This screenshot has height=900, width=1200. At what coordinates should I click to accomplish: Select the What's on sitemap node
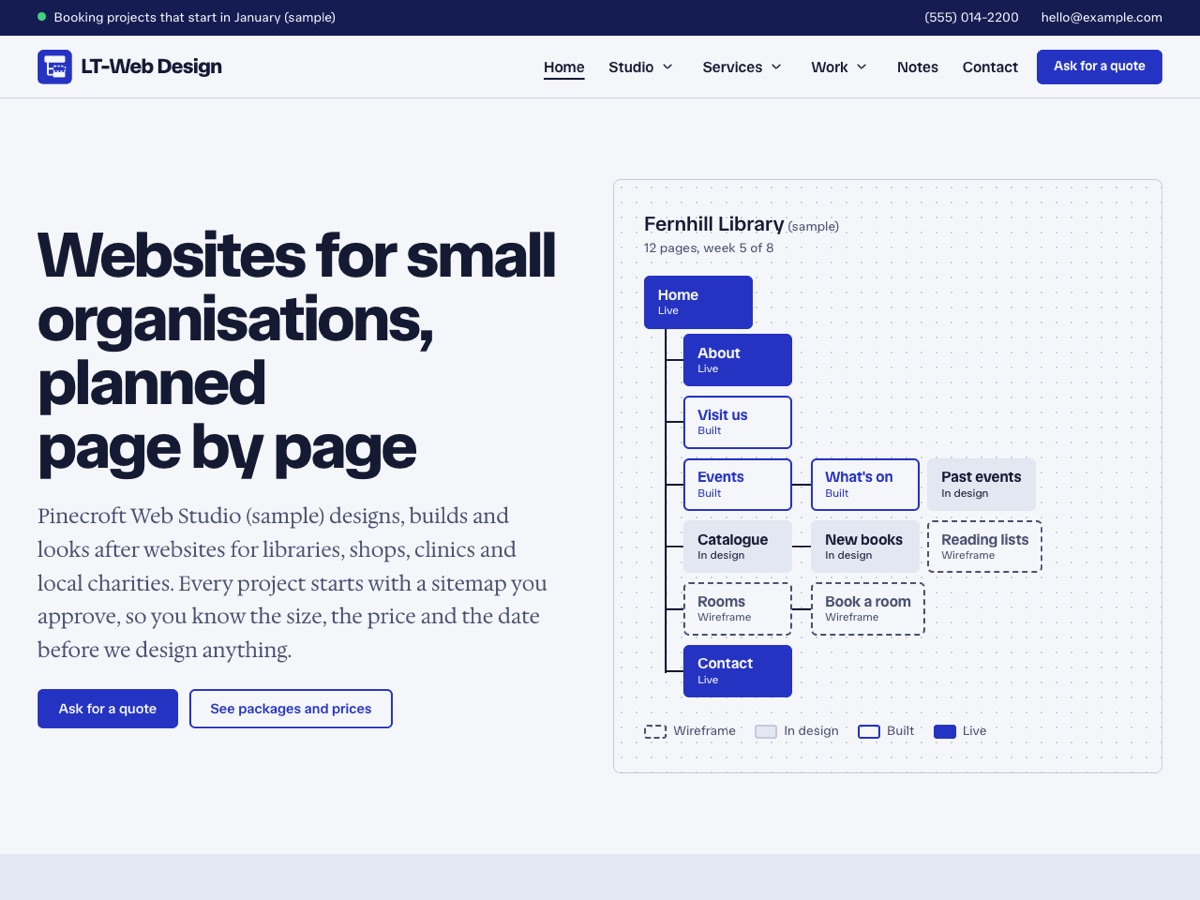pyautogui.click(x=865, y=484)
